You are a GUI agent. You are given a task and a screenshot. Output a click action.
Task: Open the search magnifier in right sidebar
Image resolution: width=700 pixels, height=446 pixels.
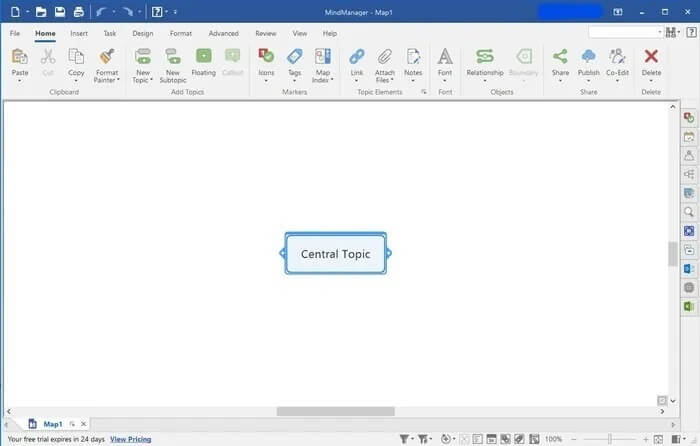[x=689, y=212]
